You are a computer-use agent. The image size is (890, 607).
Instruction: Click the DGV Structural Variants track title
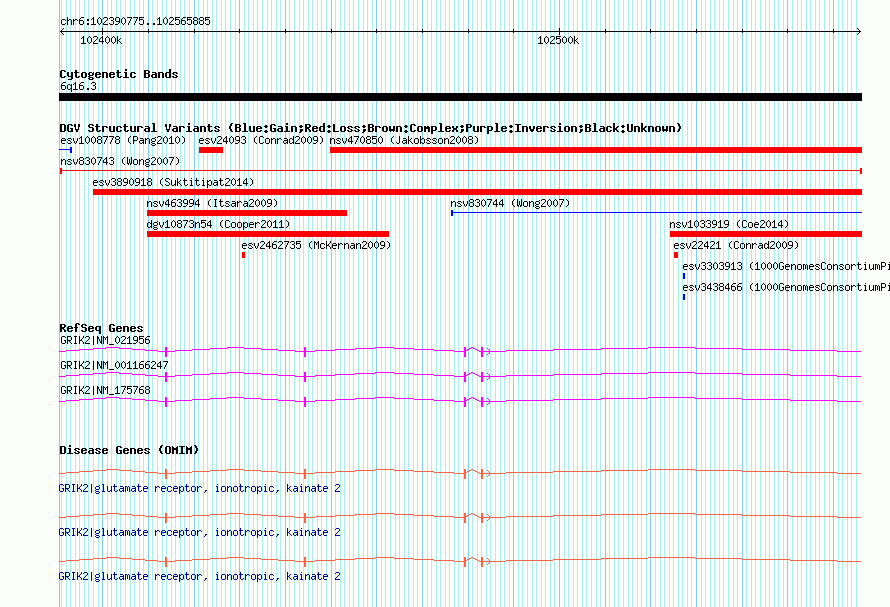370,128
